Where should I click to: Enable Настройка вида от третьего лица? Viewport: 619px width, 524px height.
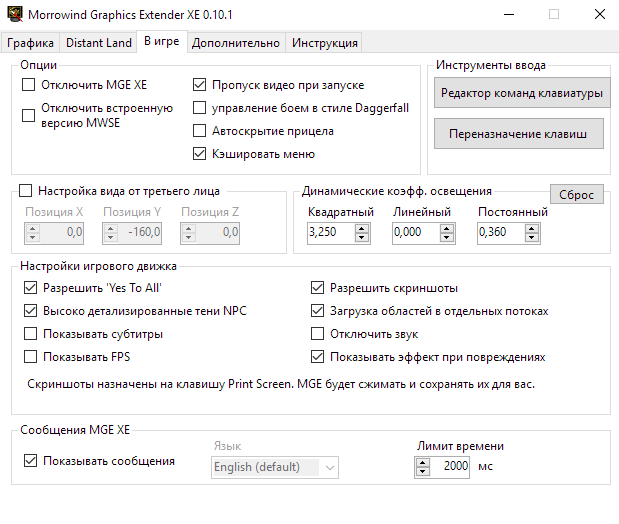(x=26, y=191)
